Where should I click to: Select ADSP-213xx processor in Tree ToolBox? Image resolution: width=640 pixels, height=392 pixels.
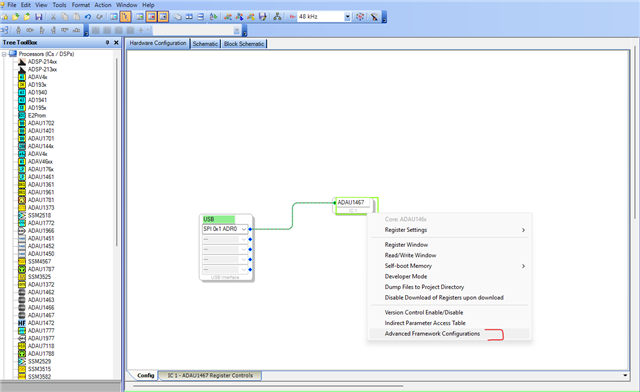(x=42, y=69)
